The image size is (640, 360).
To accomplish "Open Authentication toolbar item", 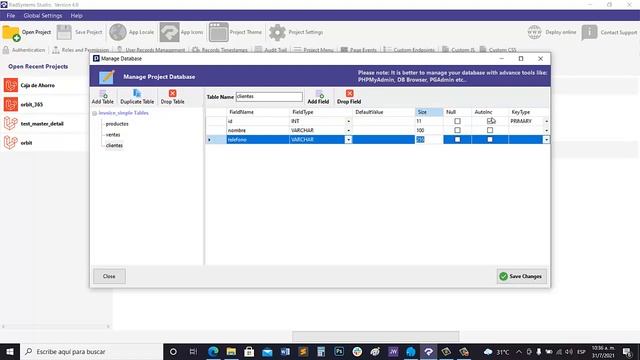I will pyautogui.click(x=24, y=50).
